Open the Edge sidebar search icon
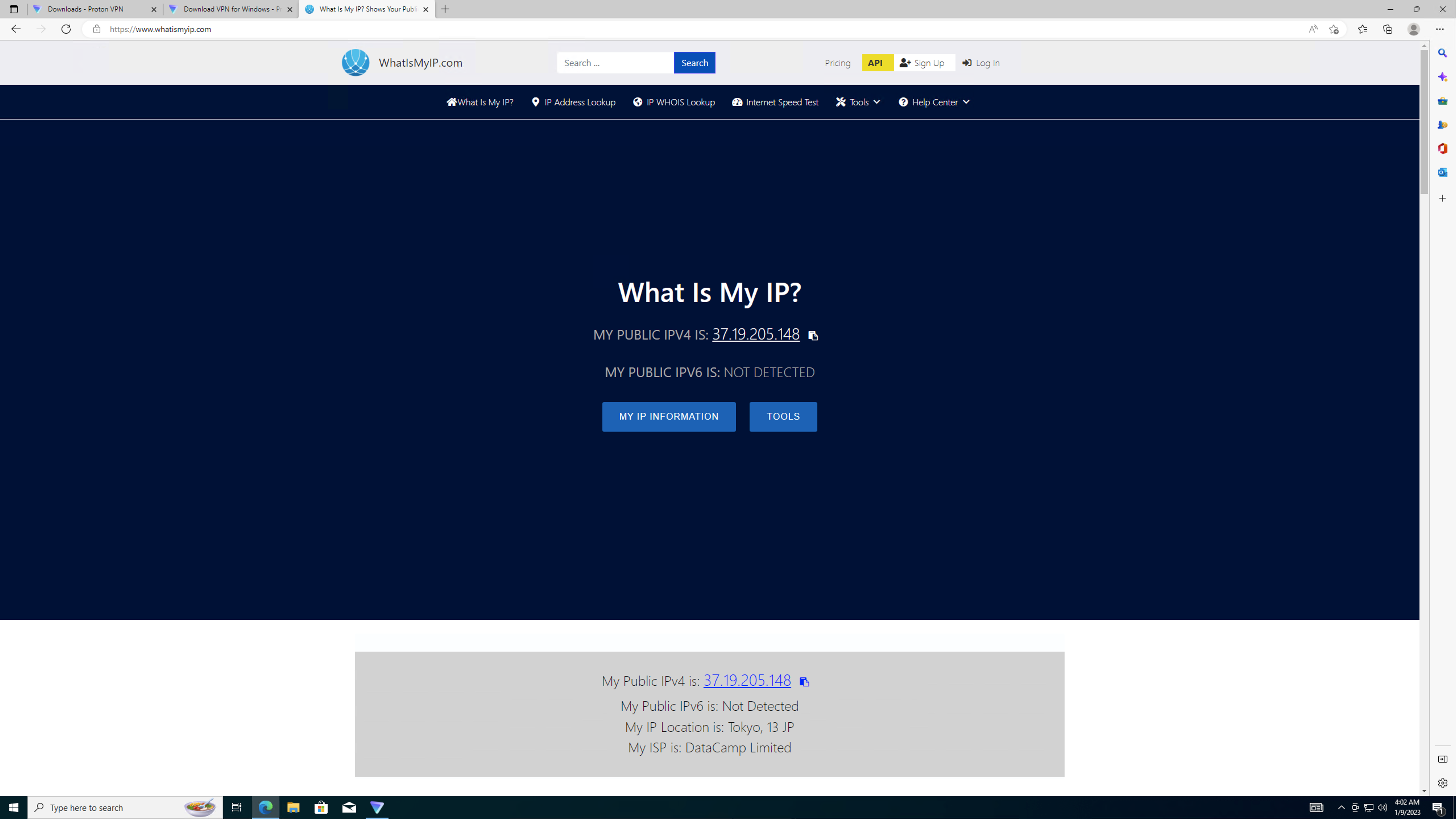The height and width of the screenshot is (819, 1456). (1442, 53)
